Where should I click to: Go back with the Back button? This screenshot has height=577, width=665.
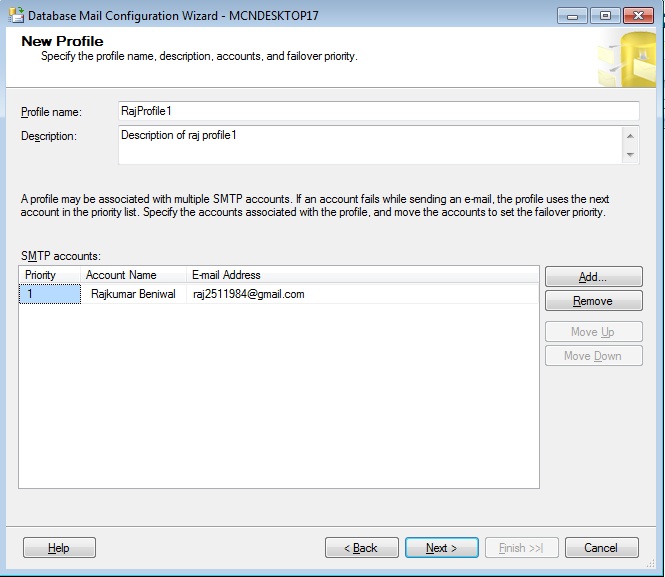tap(361, 548)
